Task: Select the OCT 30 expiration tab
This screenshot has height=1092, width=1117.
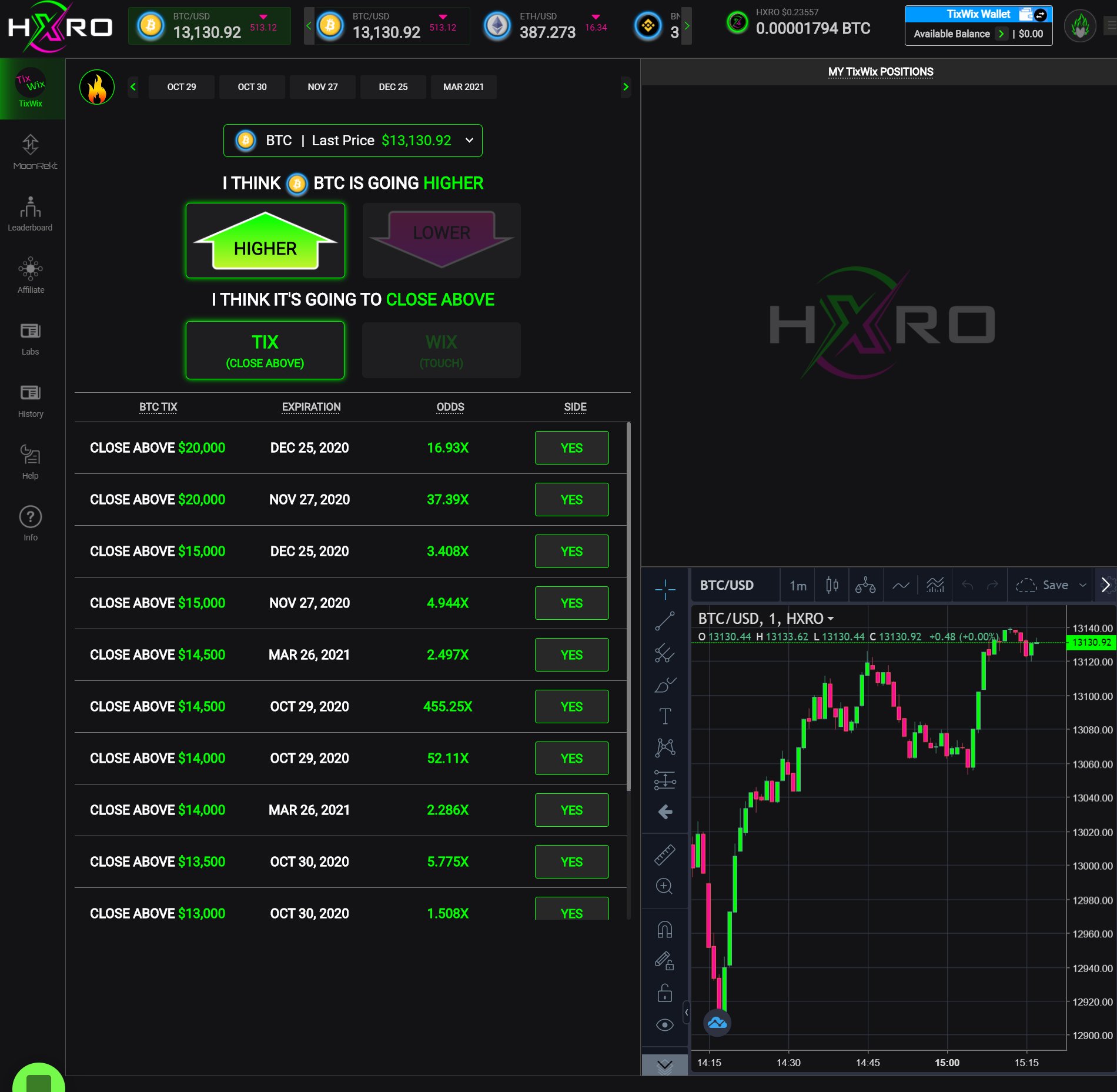Action: coord(252,87)
